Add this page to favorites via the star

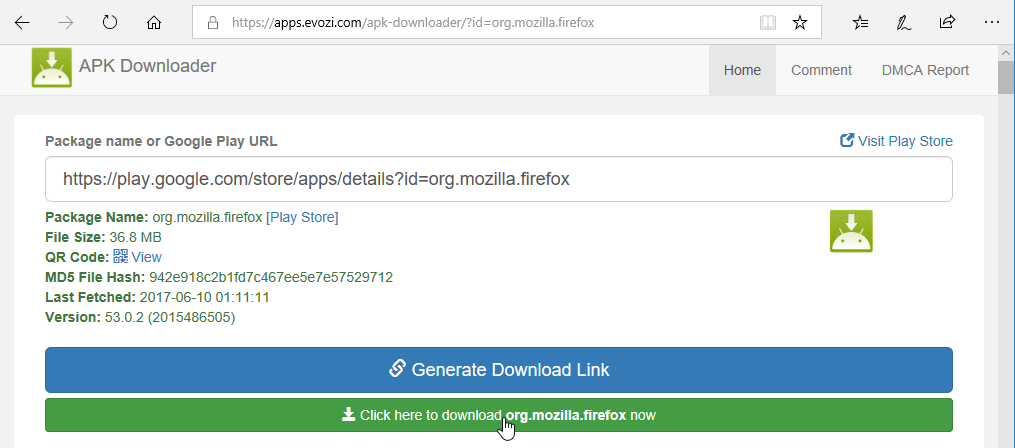tap(800, 23)
